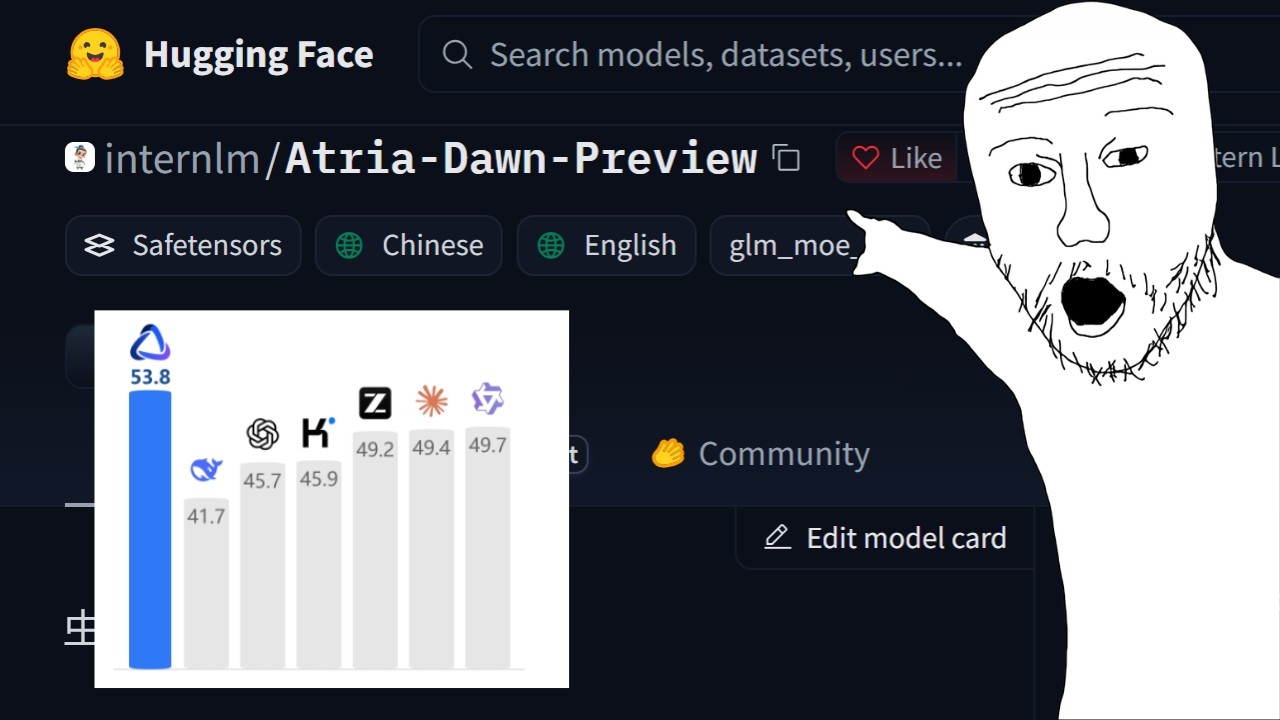1280x720 pixels.
Task: Open the Atria-Dawn-Preview model name link
Action: pyautogui.click(x=521, y=158)
